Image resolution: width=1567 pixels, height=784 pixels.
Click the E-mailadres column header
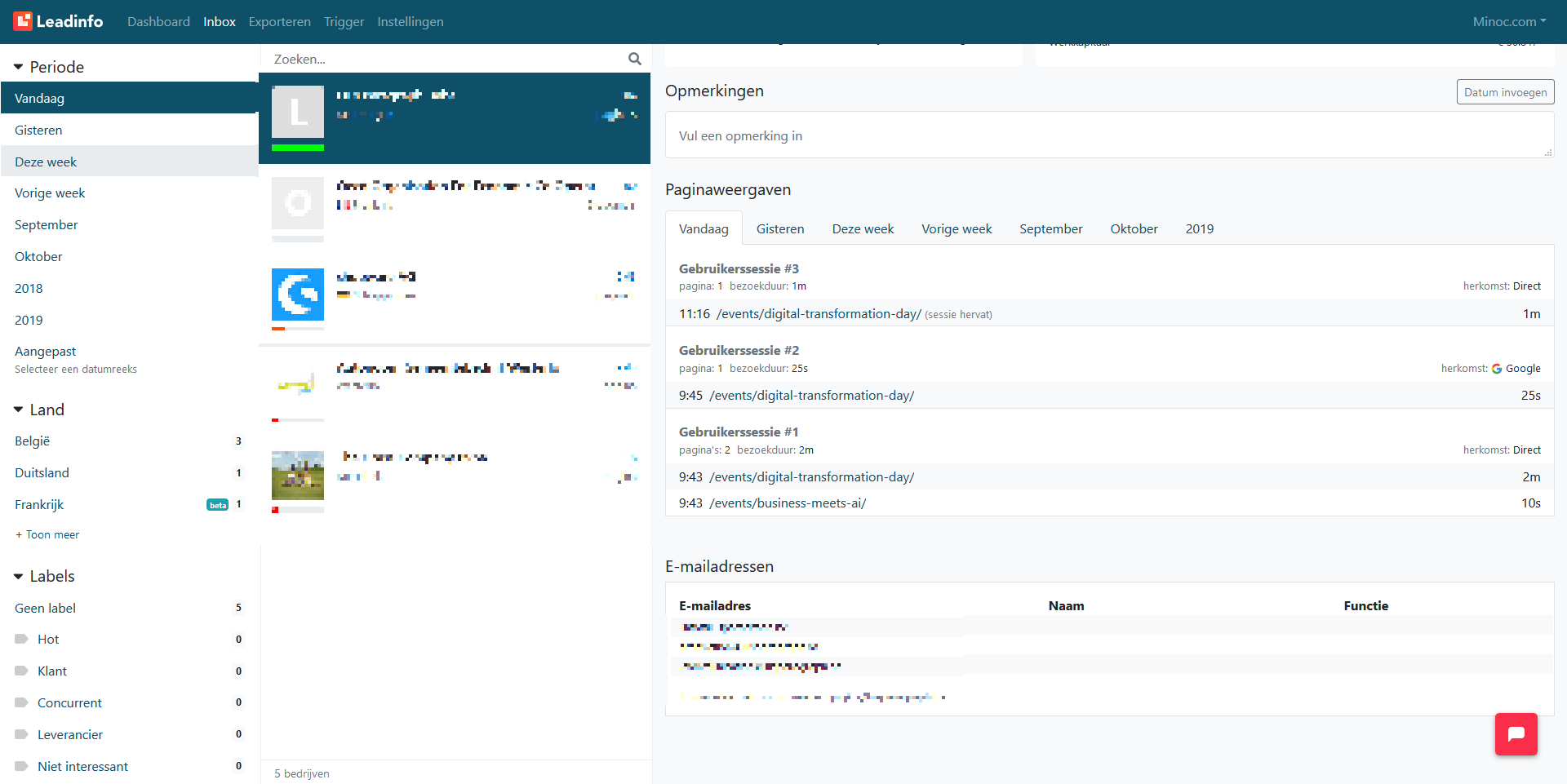pos(715,605)
